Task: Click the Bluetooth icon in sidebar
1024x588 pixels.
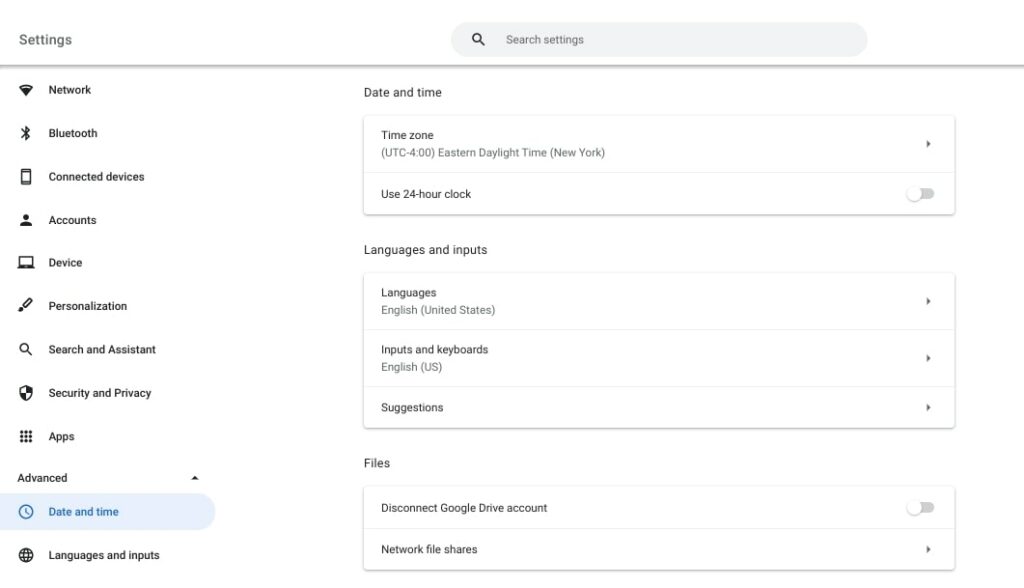Action: [26, 133]
